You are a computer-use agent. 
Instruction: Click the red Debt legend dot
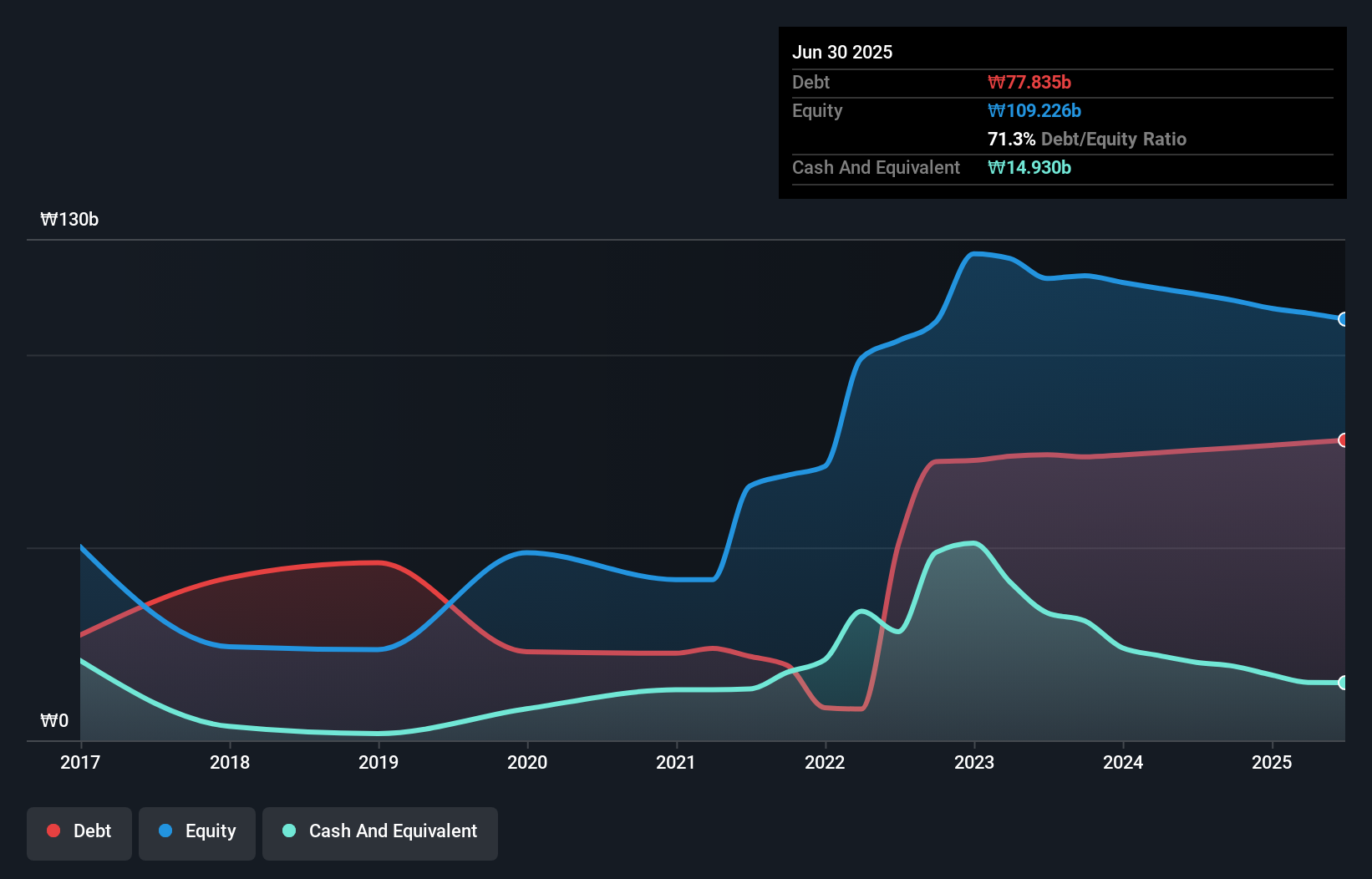(52, 831)
